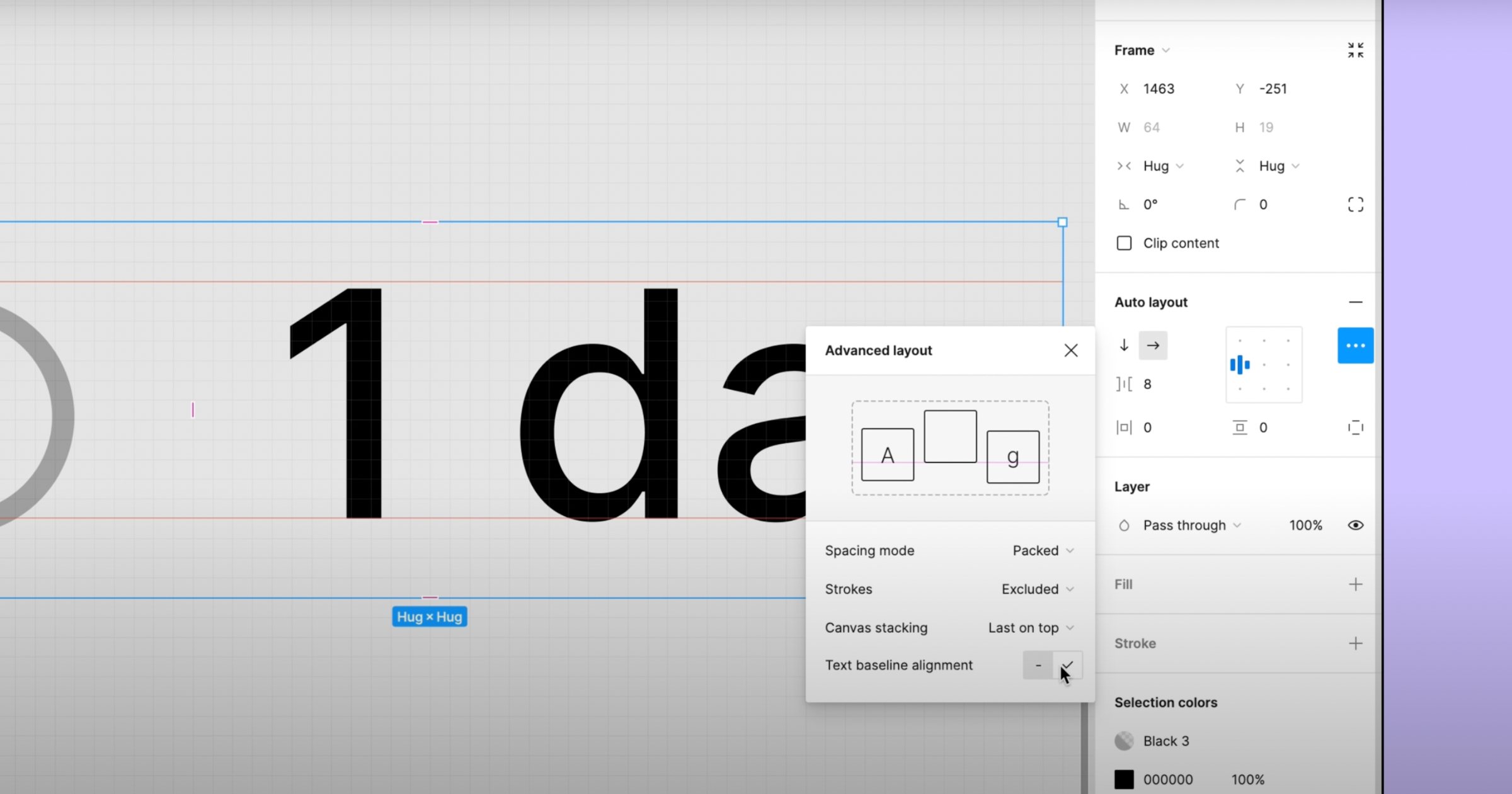This screenshot has width=1512, height=794.
Task: Set horizontal layout direction arrow
Action: click(1153, 345)
